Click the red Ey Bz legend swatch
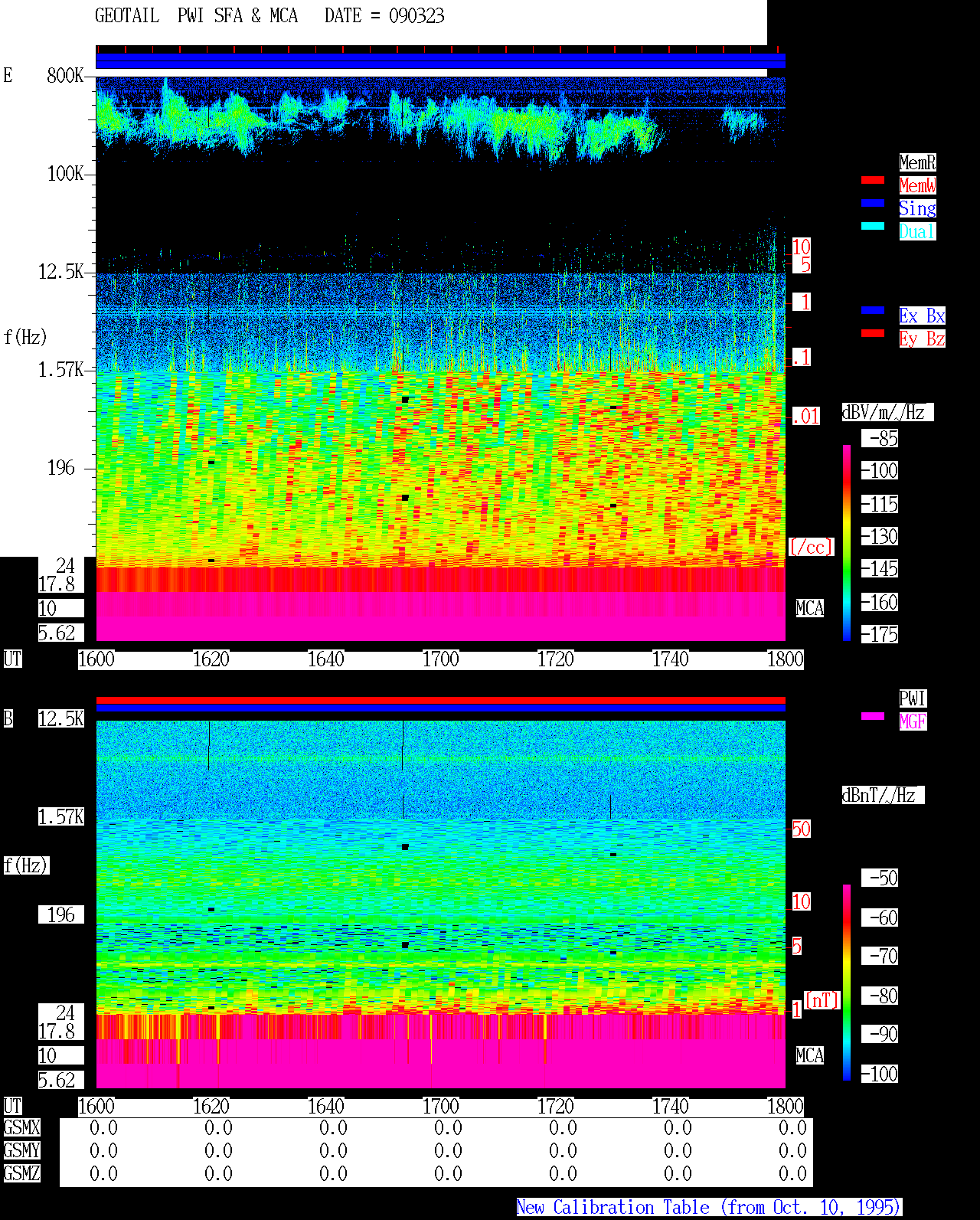The width and height of the screenshot is (980, 1220). click(873, 333)
